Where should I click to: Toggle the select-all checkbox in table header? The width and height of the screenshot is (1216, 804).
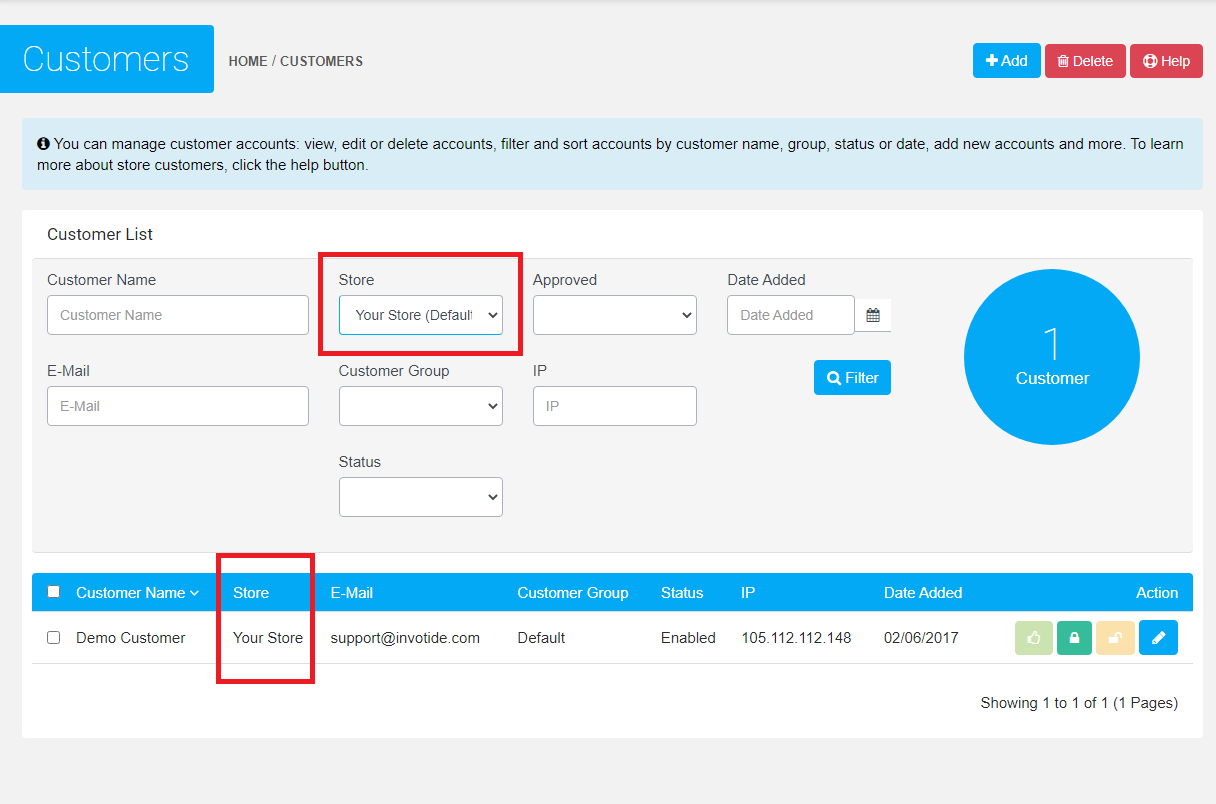(54, 592)
